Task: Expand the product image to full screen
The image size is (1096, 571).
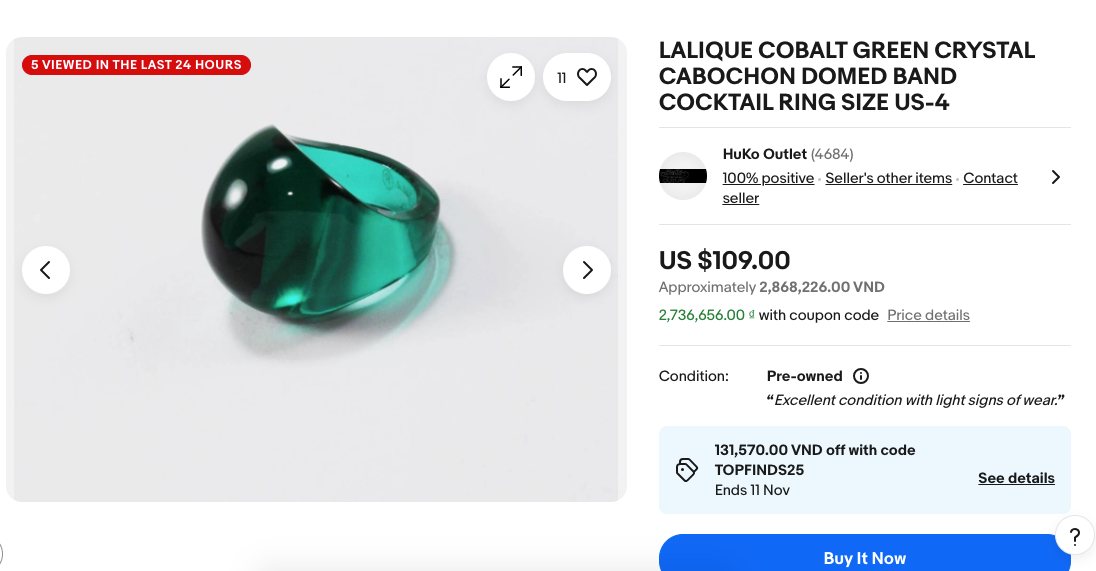Action: pyautogui.click(x=511, y=77)
